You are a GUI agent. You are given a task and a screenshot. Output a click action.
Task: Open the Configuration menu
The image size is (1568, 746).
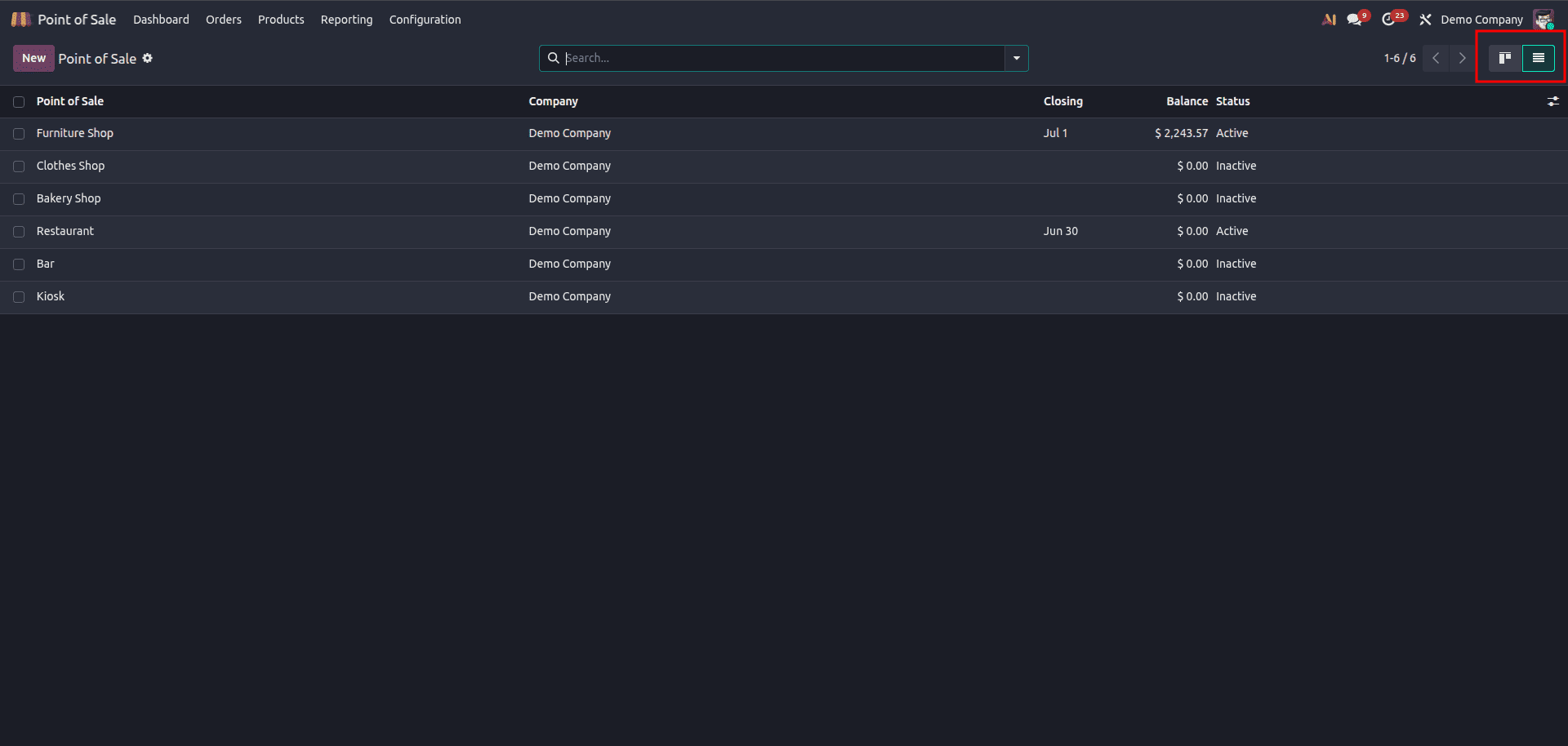[x=425, y=20]
